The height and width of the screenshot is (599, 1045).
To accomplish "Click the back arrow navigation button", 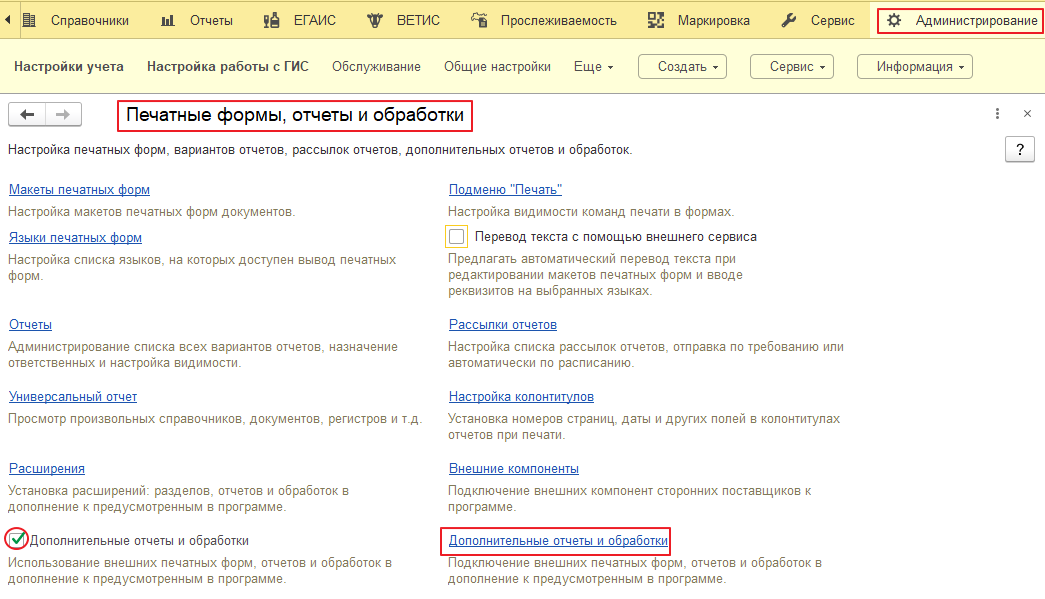I will click(x=27, y=115).
